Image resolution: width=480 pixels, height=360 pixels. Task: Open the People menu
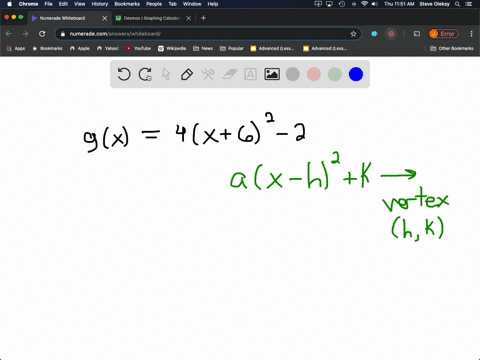point(154,4)
